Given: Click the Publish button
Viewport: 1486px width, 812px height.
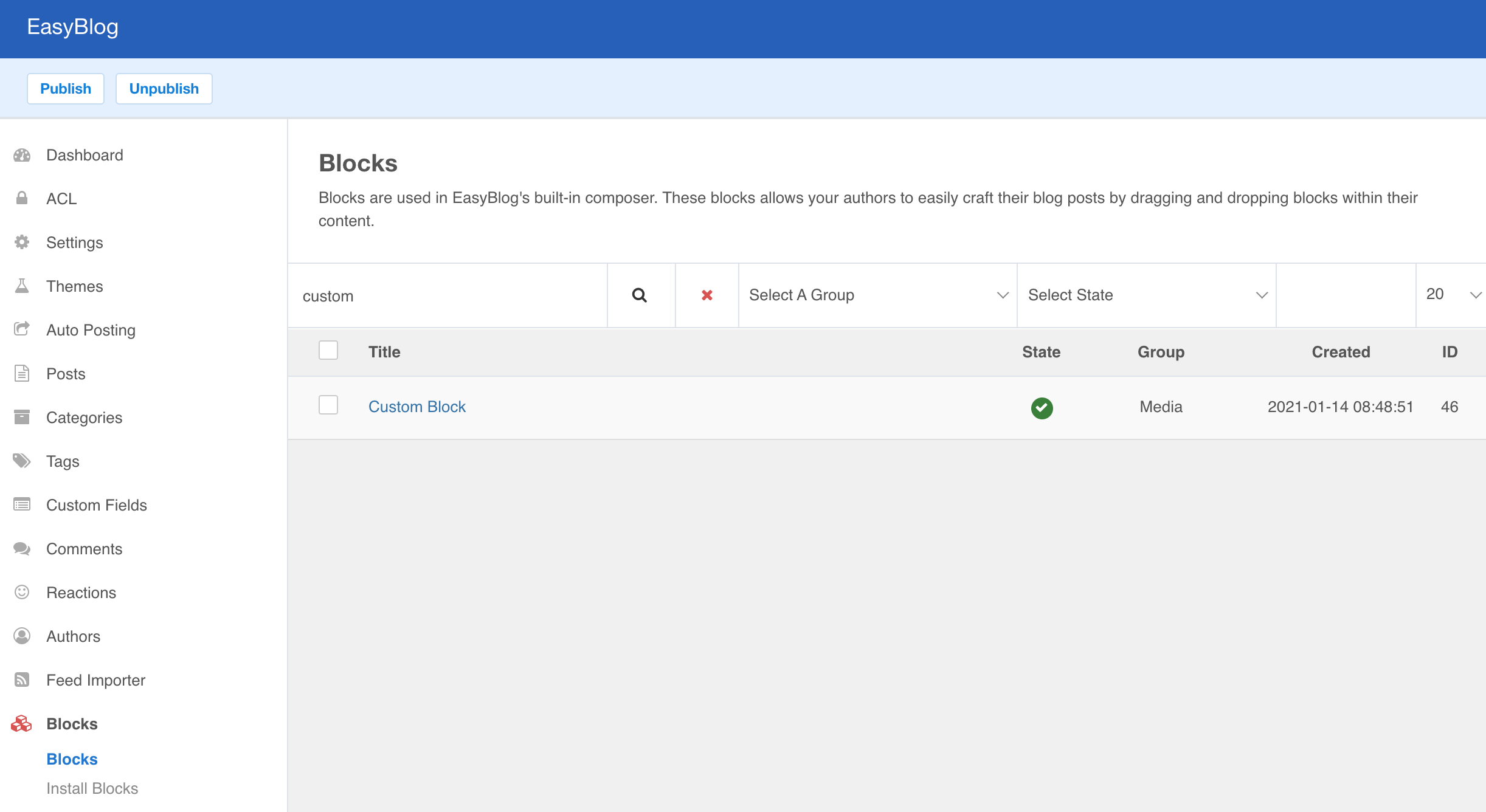Looking at the screenshot, I should pyautogui.click(x=66, y=89).
